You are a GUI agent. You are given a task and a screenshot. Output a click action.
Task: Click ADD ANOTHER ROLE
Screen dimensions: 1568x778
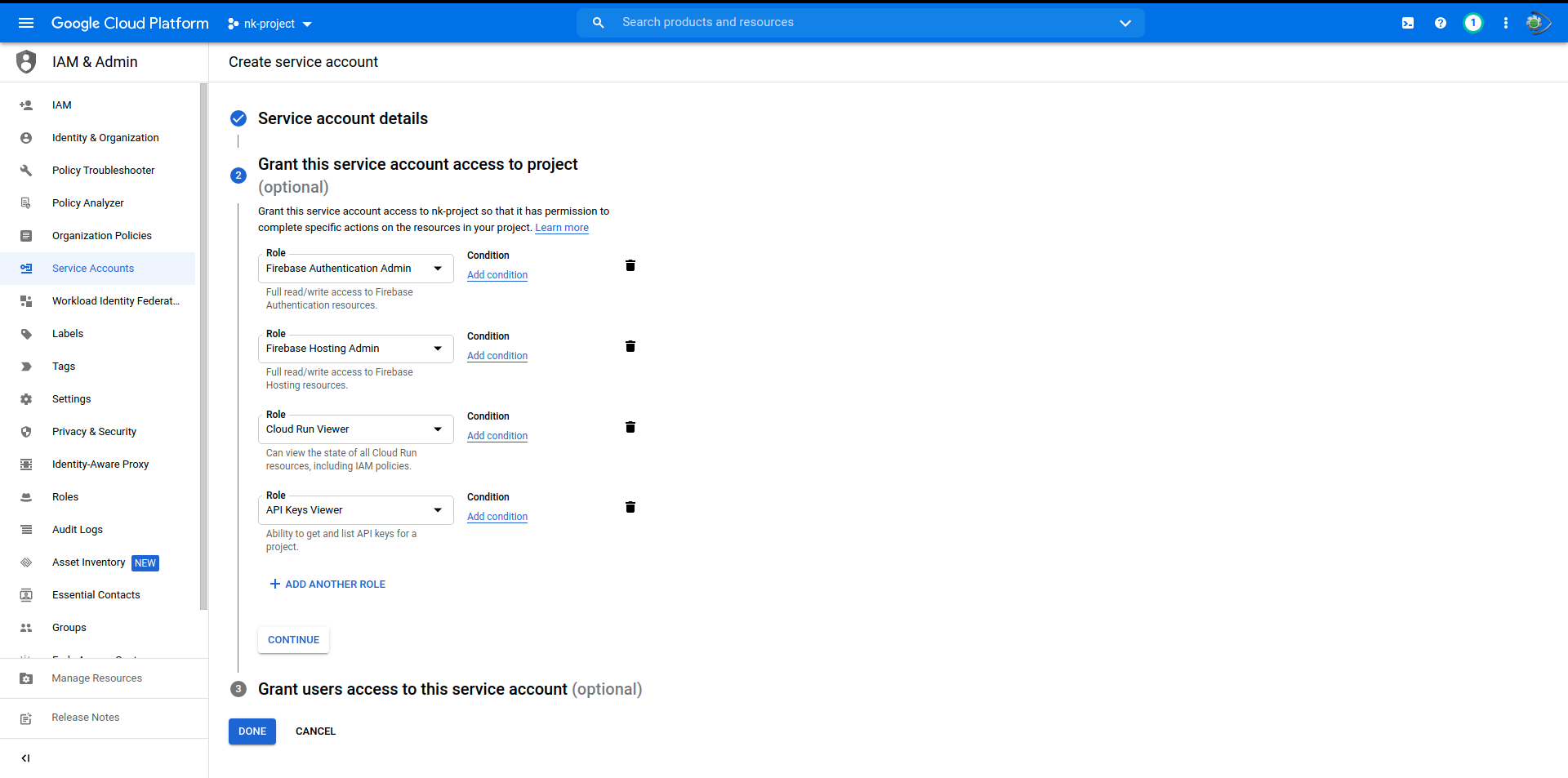(327, 585)
